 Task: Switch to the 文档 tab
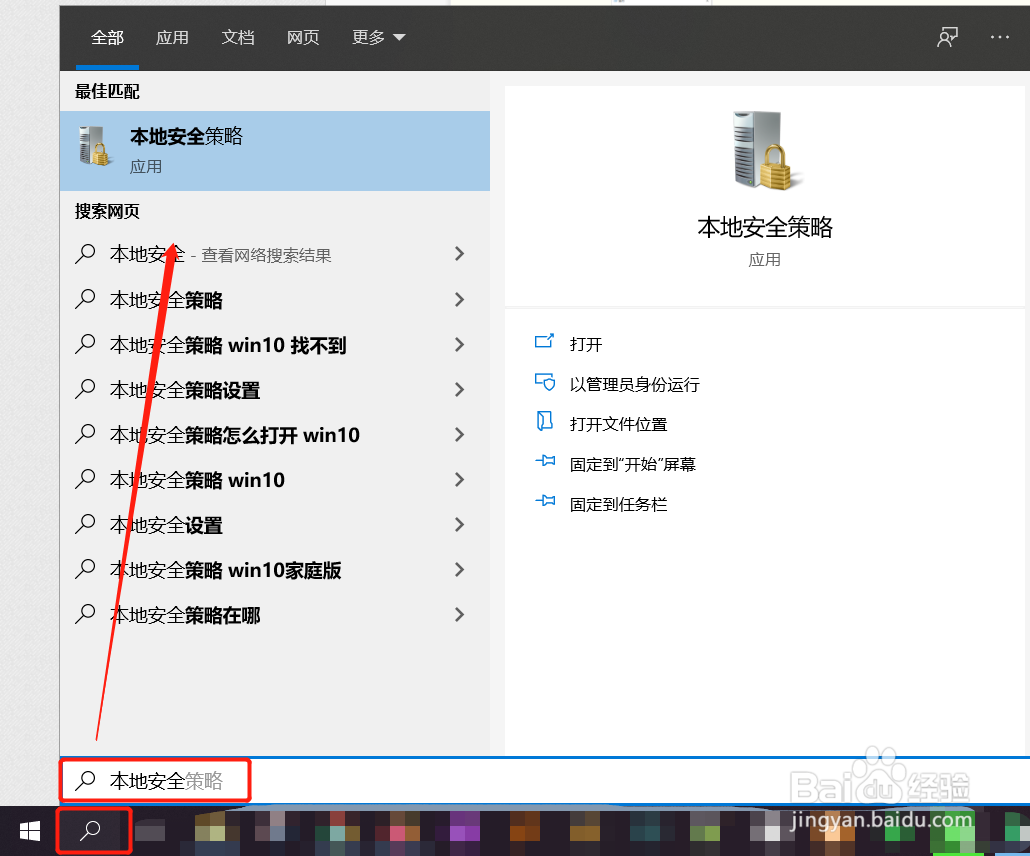(237, 37)
